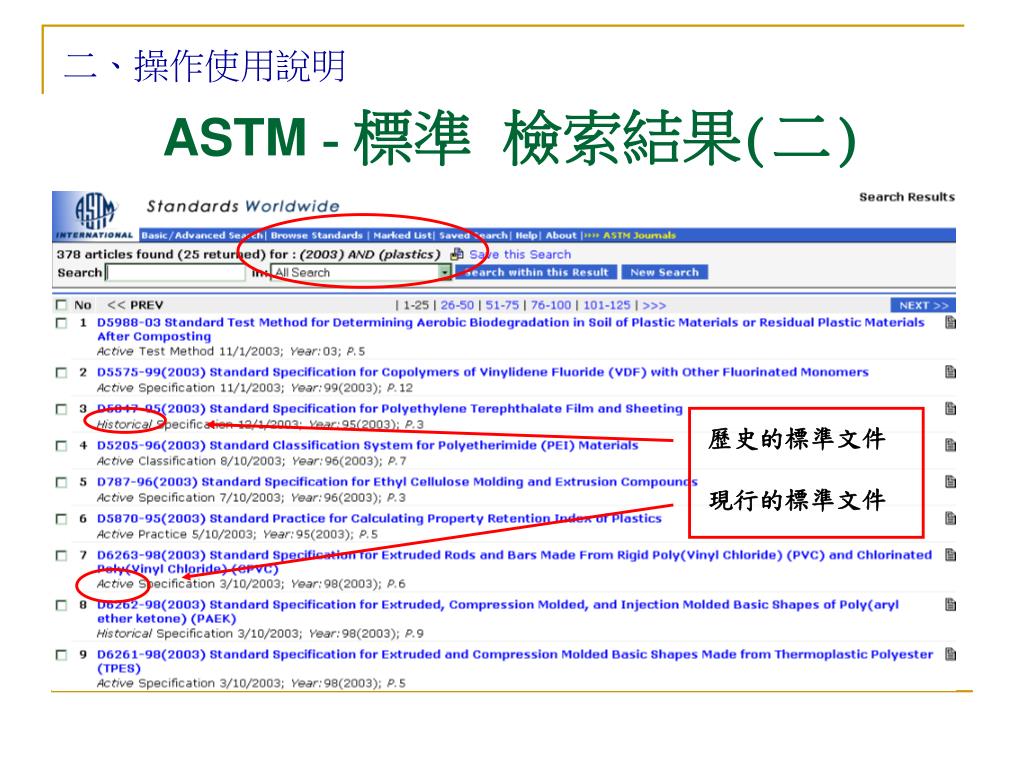Open Saved Search menu item
1024x768 pixels.
[473, 235]
